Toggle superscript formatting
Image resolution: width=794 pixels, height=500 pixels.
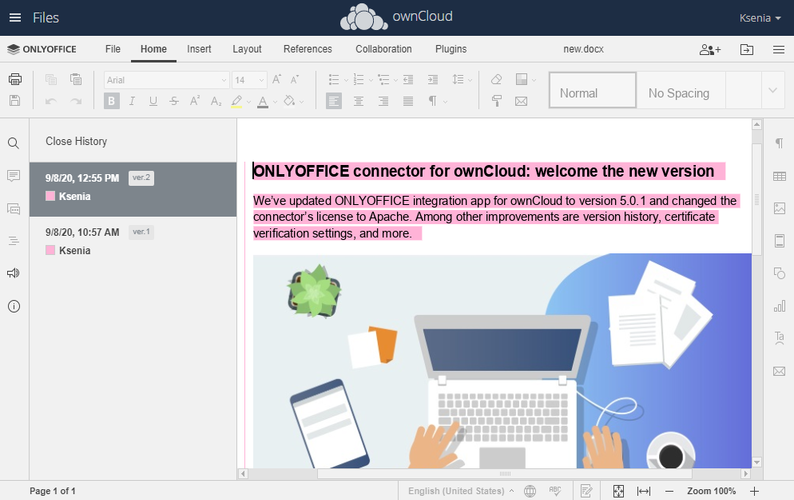tap(194, 101)
